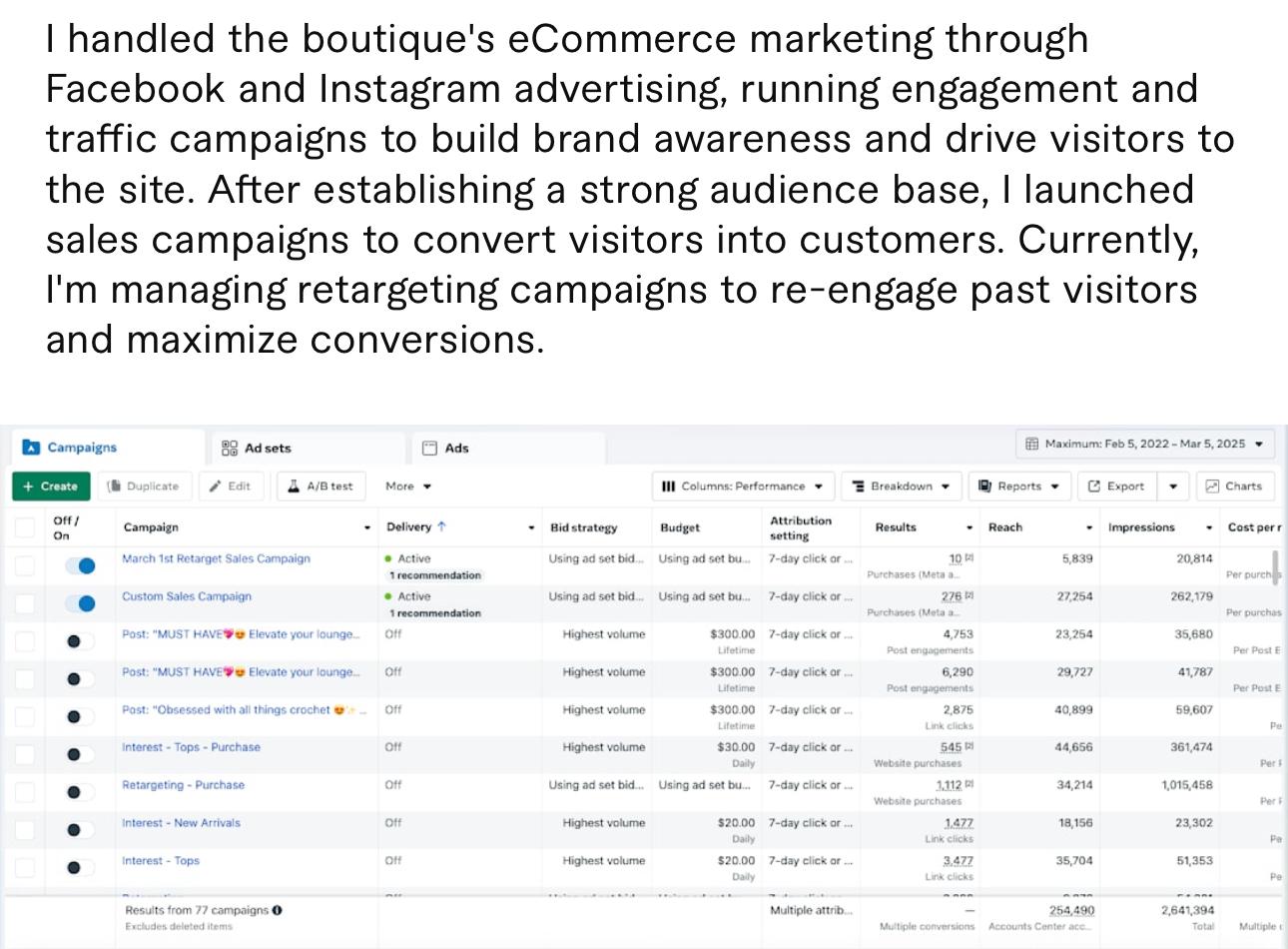Open the Charts view
The width and height of the screenshot is (1288, 949).
[1235, 486]
